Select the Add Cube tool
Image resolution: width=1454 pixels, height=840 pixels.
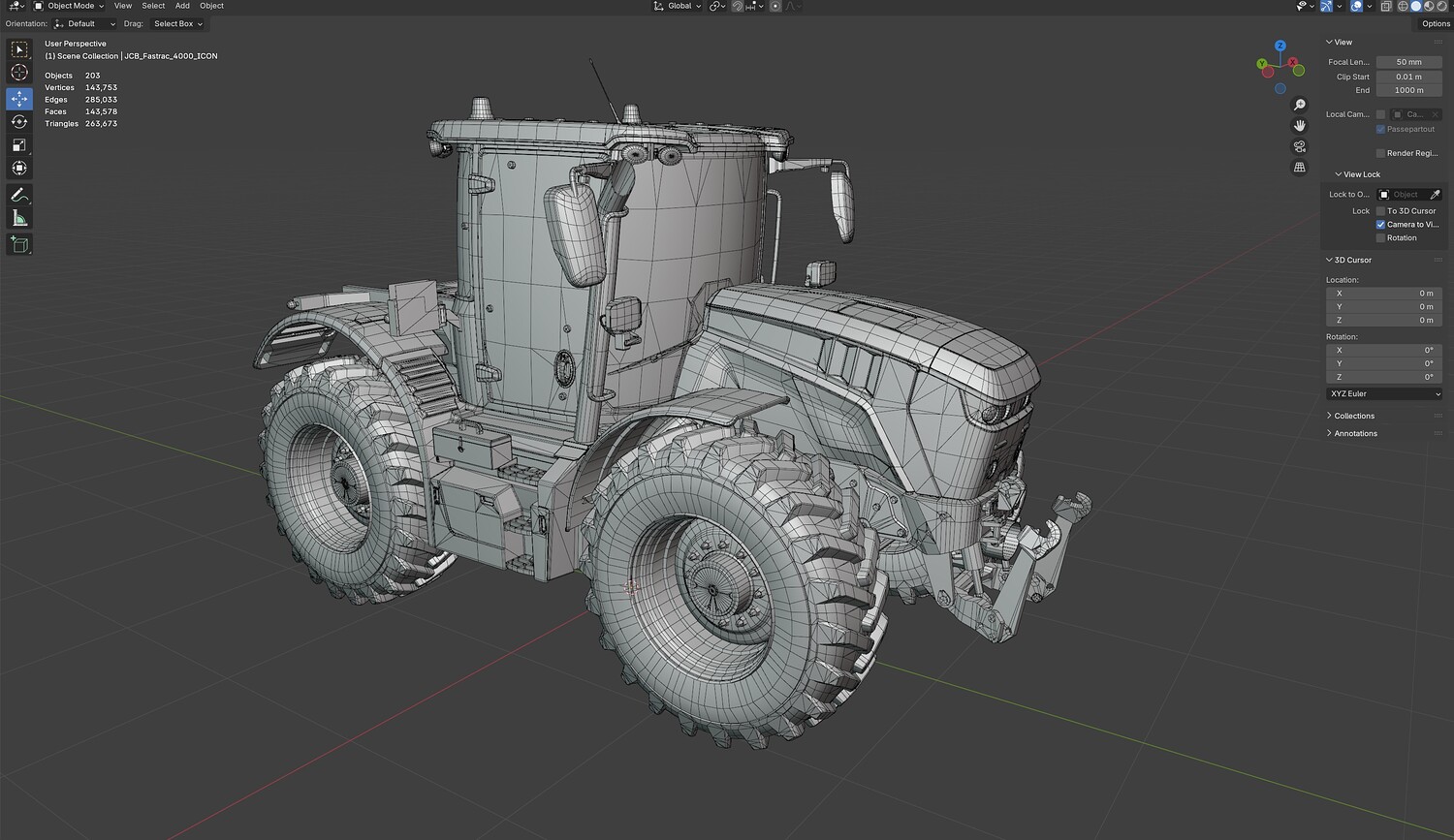click(19, 244)
